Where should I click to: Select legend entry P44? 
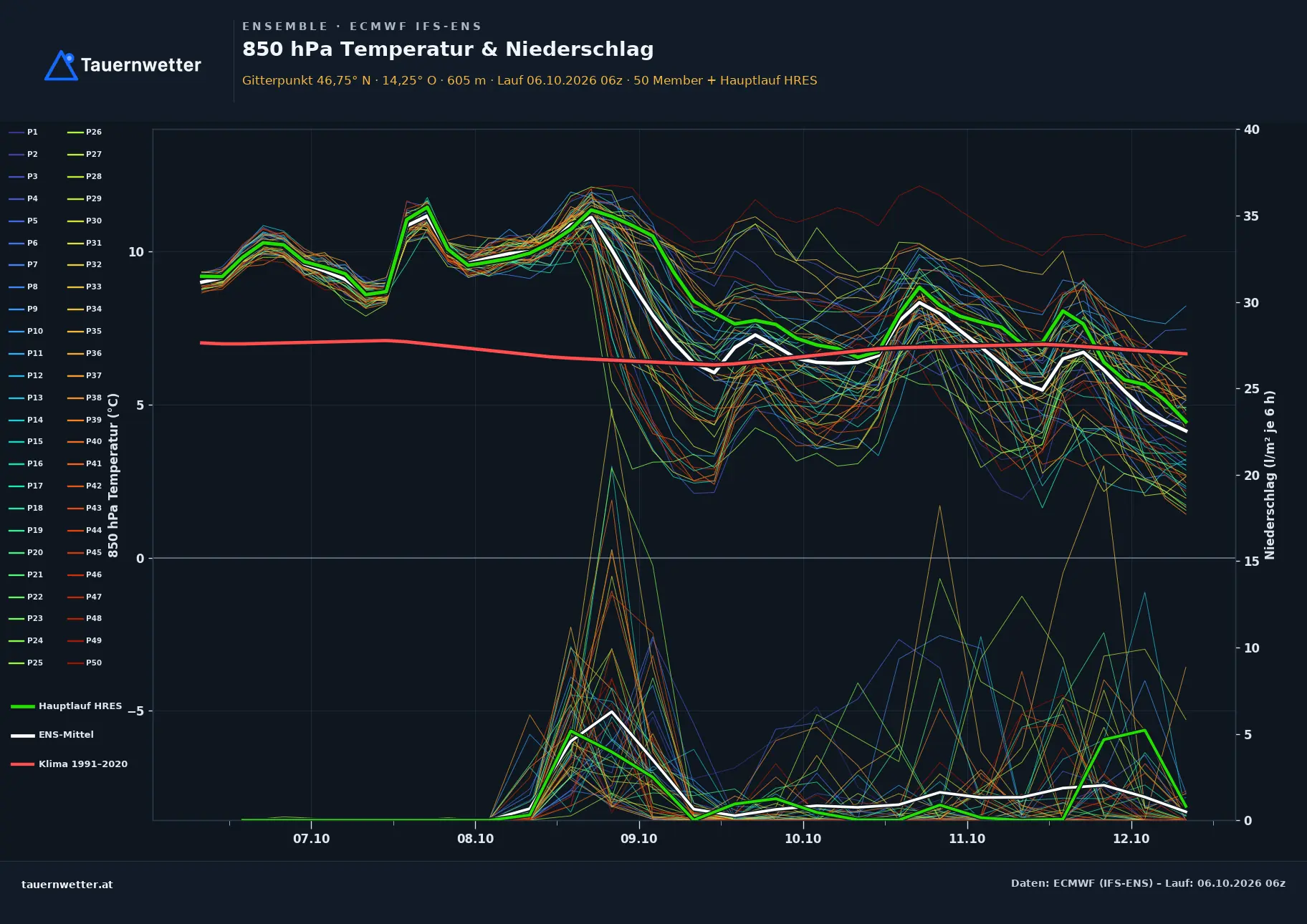(85, 531)
